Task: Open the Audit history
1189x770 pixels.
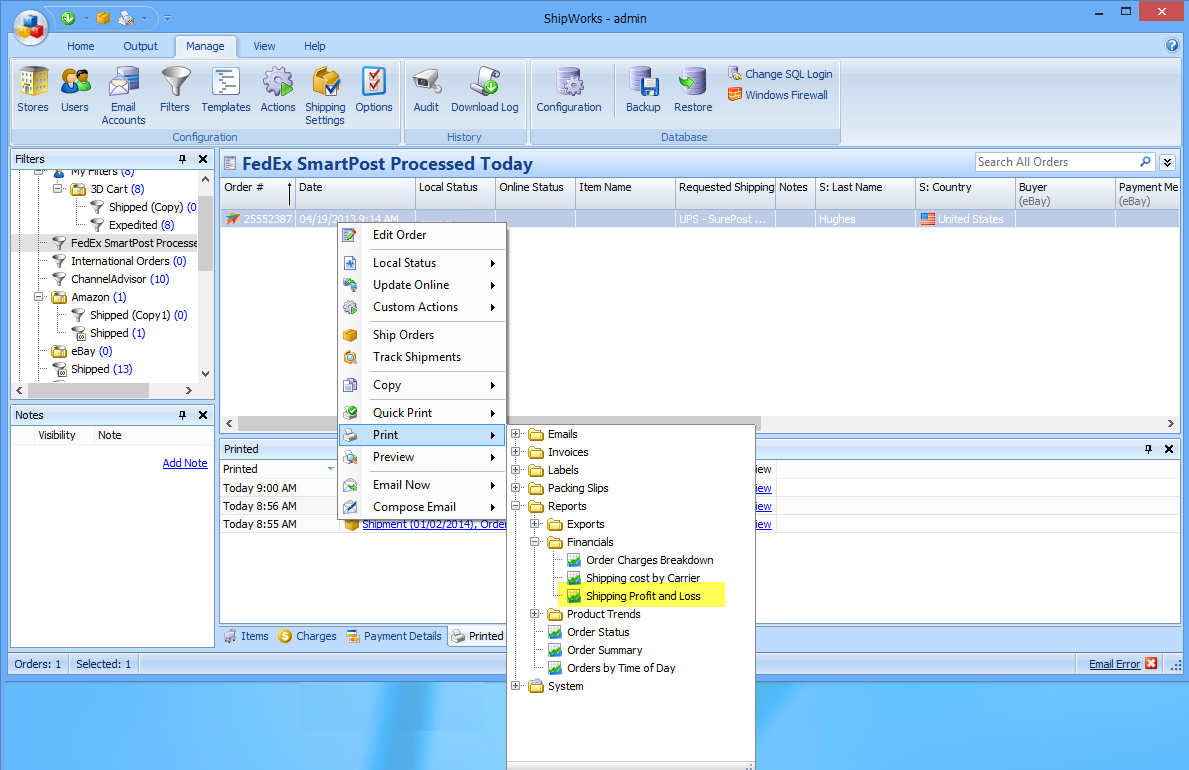Action: (x=426, y=90)
